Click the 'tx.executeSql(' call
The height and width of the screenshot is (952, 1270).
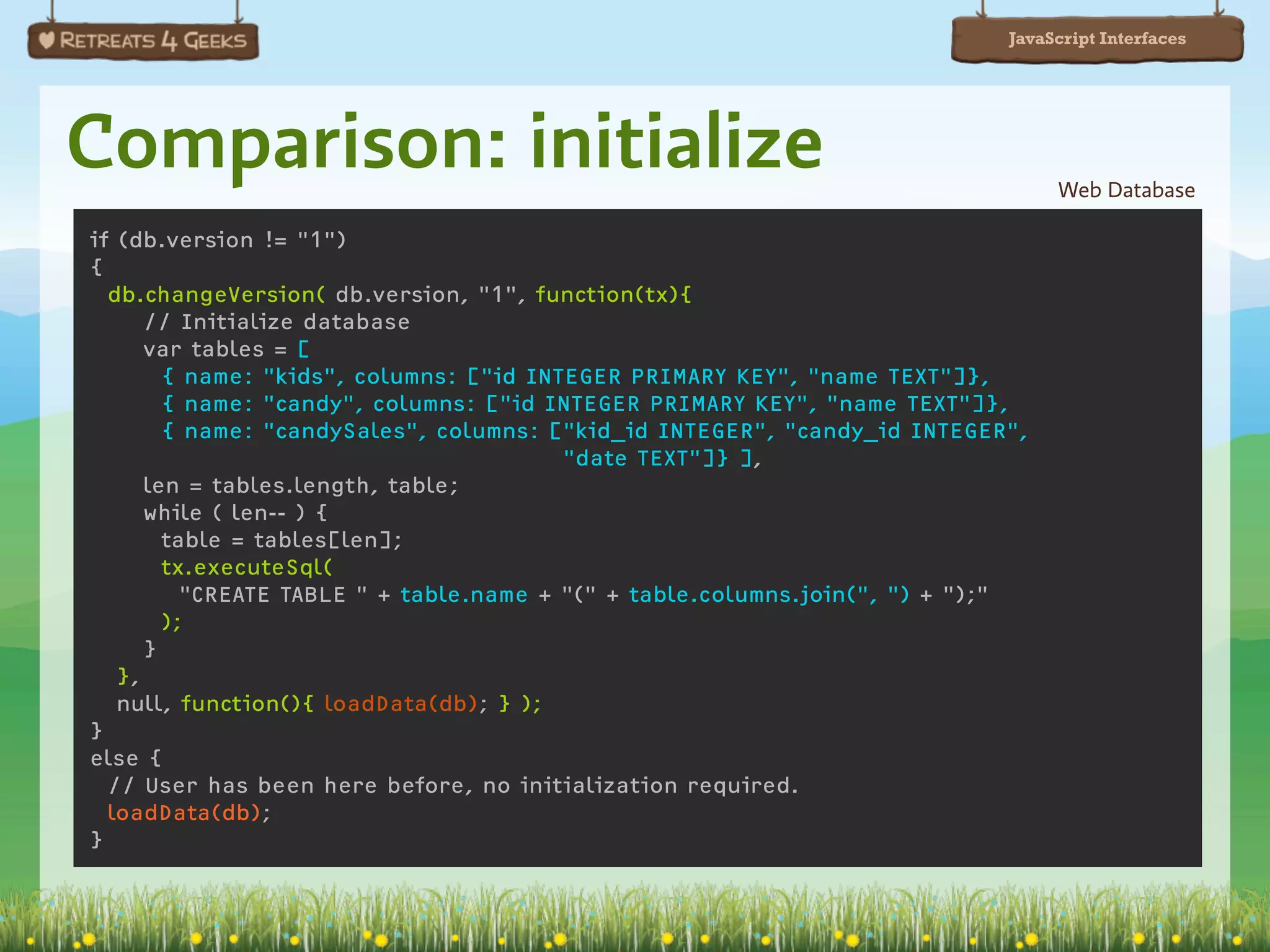click(x=247, y=567)
